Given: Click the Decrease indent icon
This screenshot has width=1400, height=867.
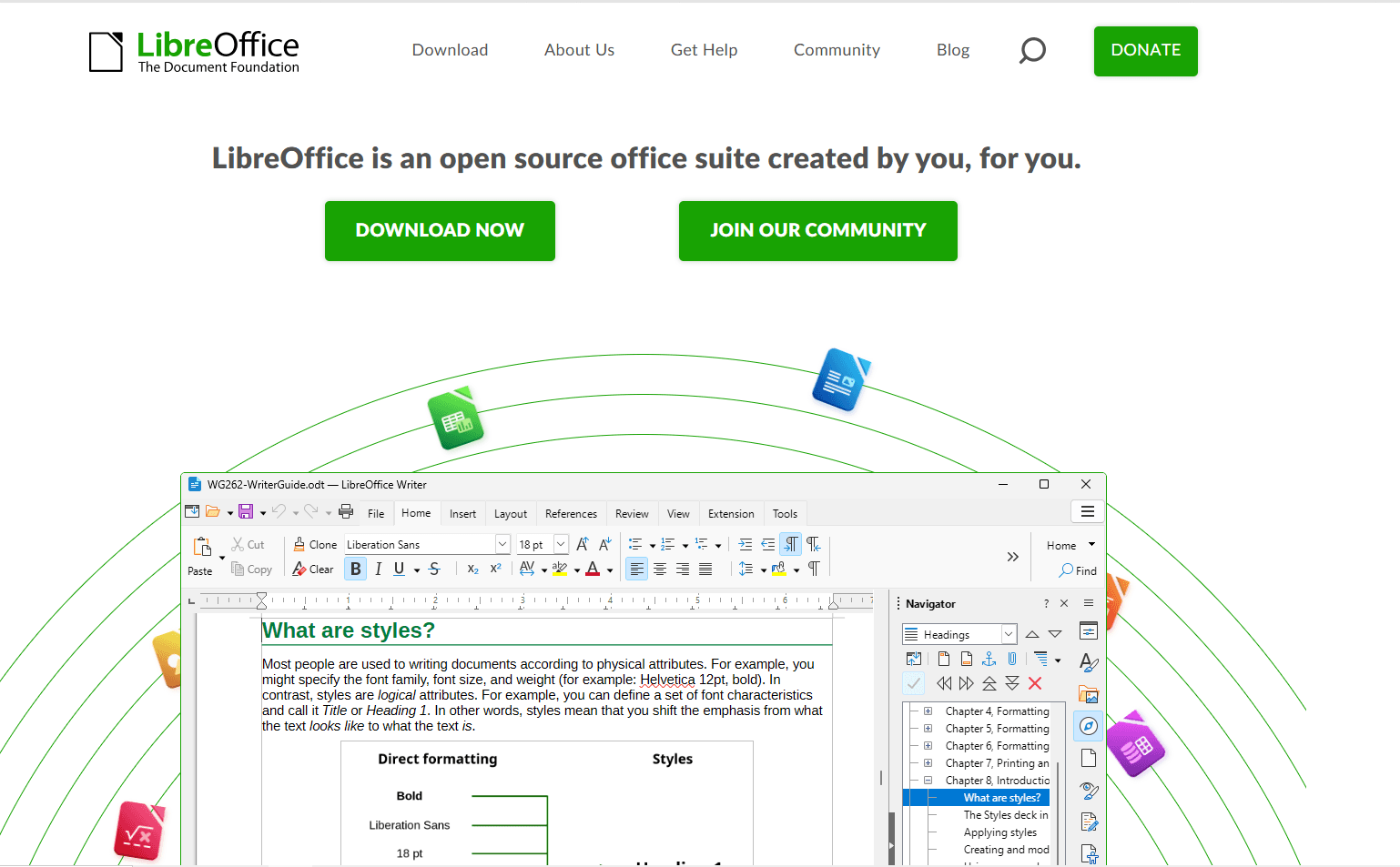Looking at the screenshot, I should click(768, 544).
